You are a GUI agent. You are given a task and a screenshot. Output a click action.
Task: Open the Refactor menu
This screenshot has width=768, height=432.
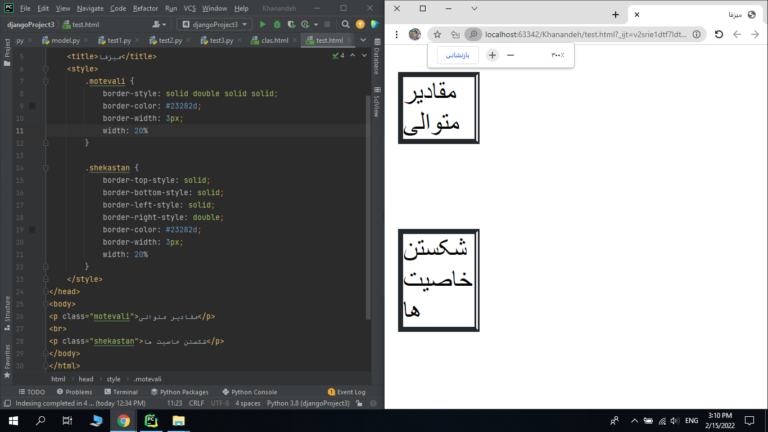(145, 8)
